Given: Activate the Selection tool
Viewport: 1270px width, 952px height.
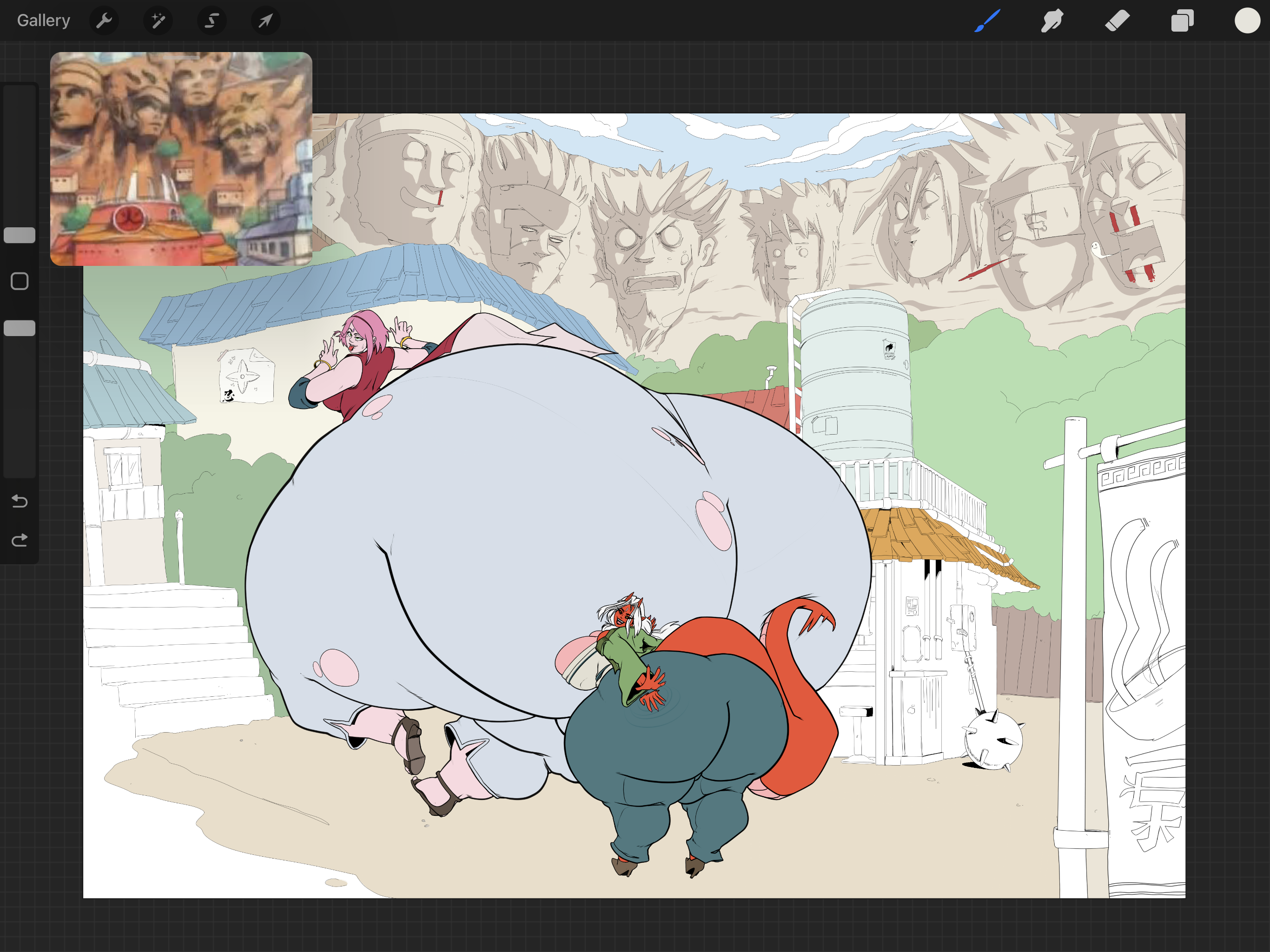Looking at the screenshot, I should tap(212, 20).
